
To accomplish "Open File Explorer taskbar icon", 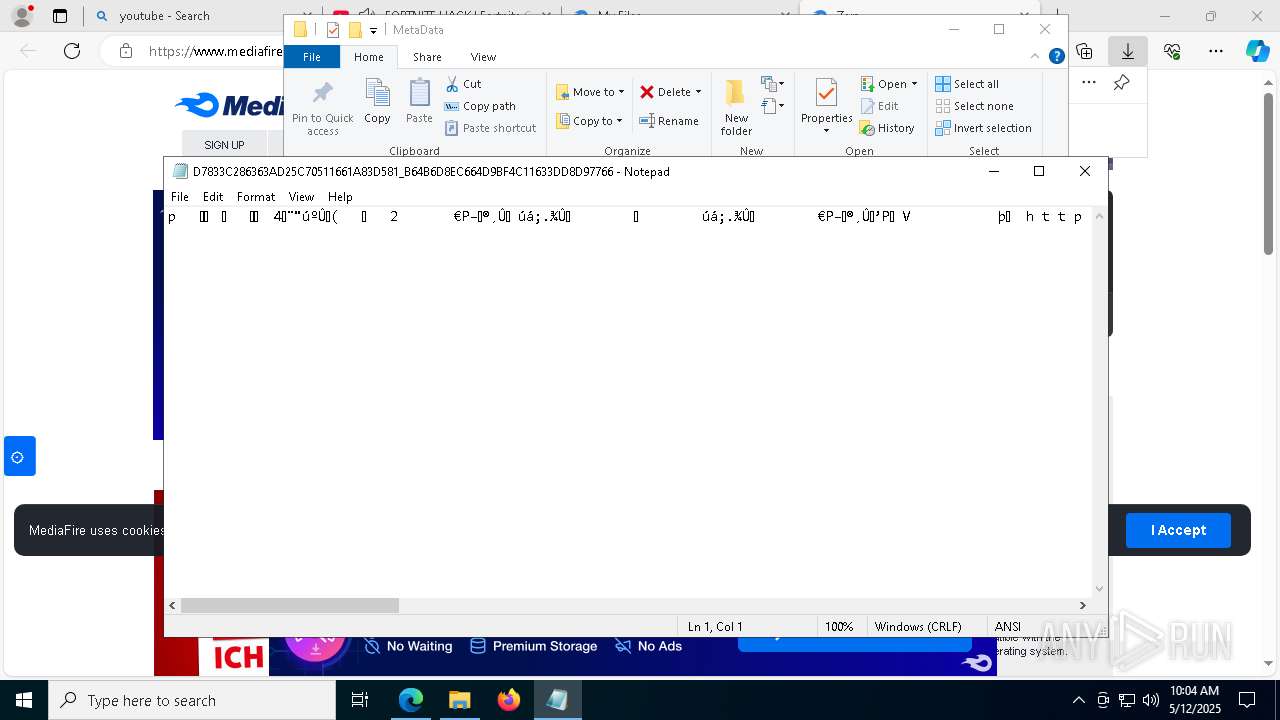I will [459, 700].
